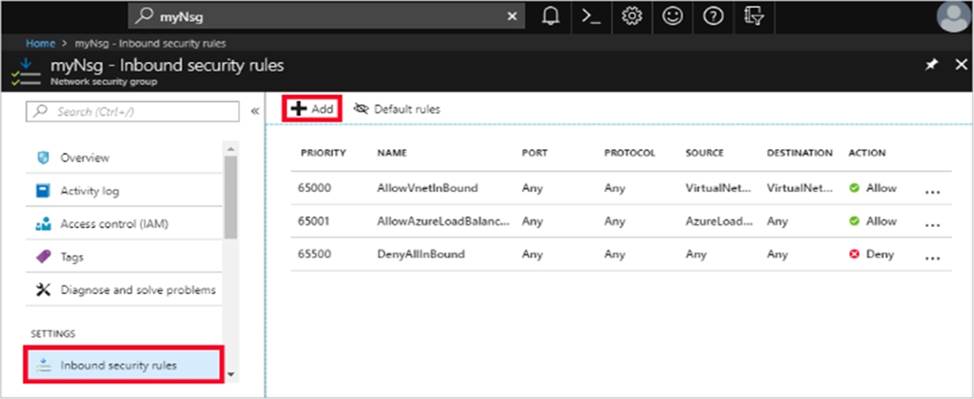The image size is (974, 399).
Task: Click the feedback smiley icon
Action: coord(672,17)
